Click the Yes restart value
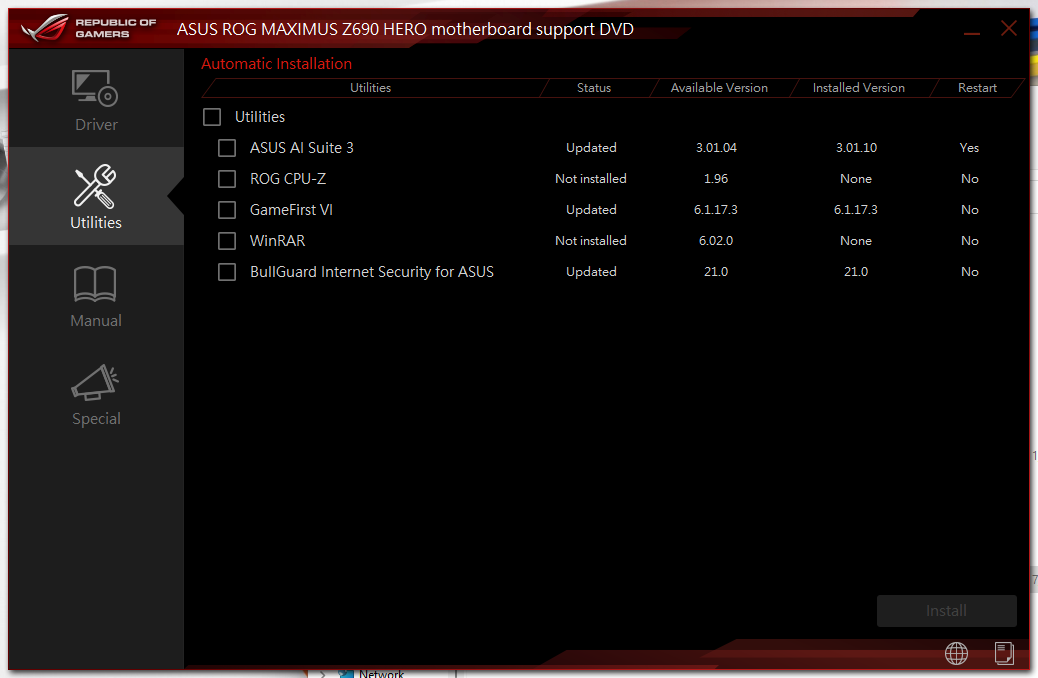1038x678 pixels. (x=969, y=148)
